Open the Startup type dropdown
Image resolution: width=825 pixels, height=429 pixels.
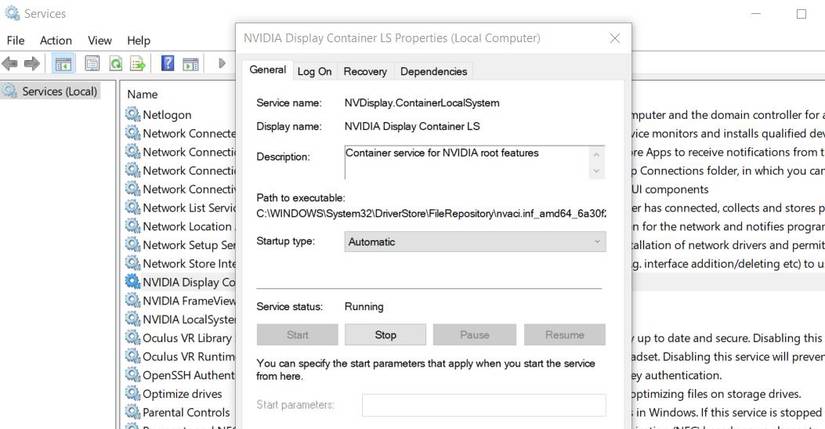(475, 242)
